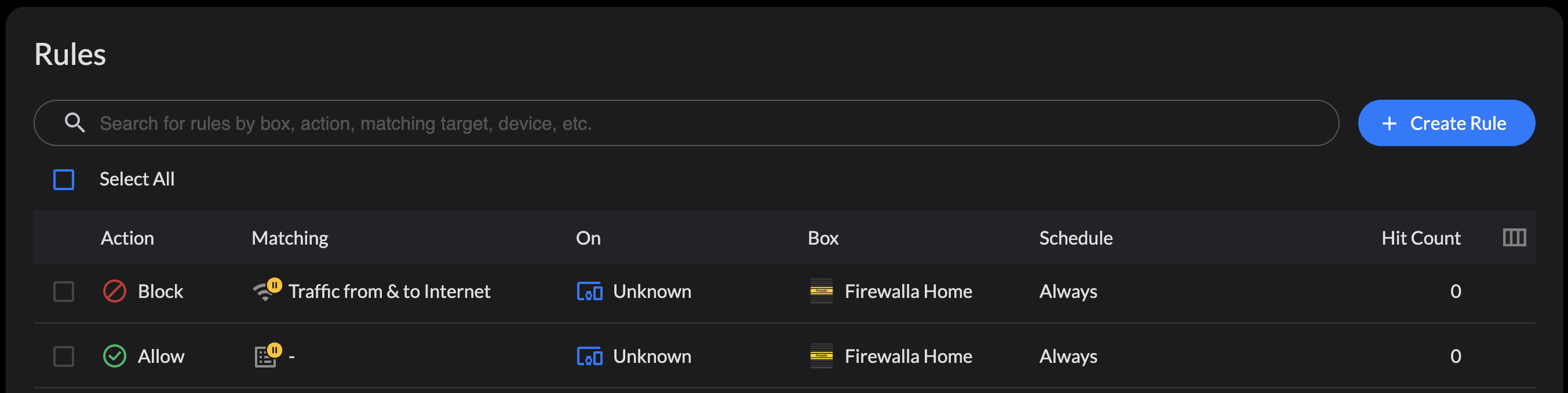This screenshot has height=393, width=1568.
Task: Click the Create Rule button
Action: (x=1446, y=123)
